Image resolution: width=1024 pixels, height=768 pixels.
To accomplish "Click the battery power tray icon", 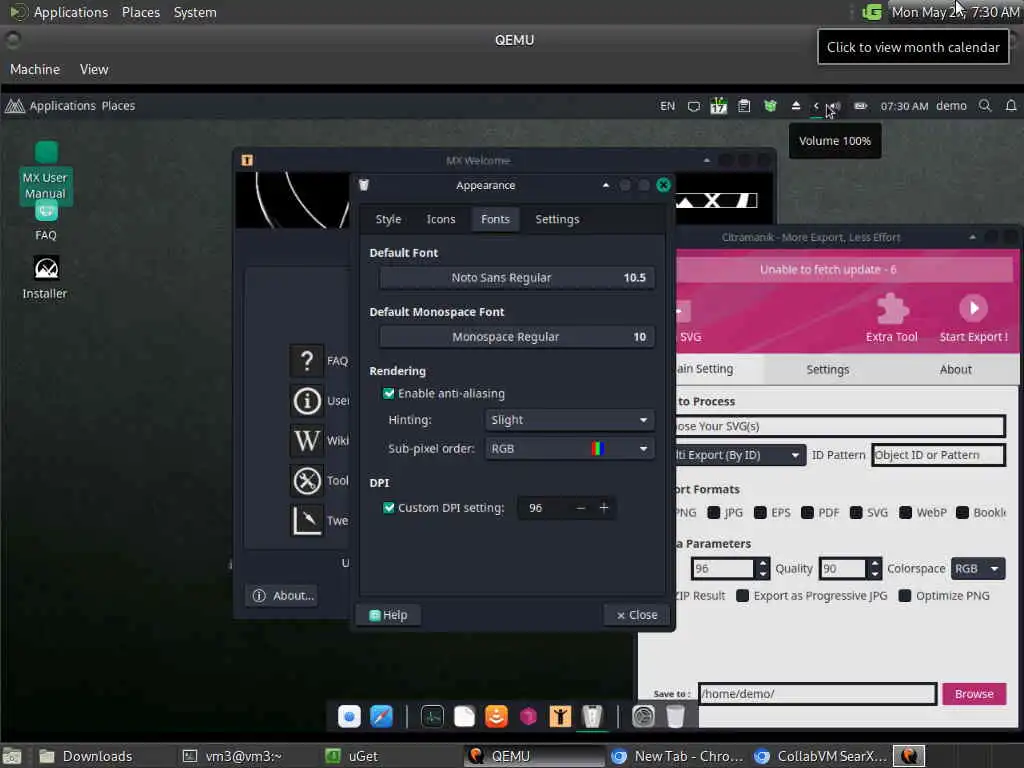I will coord(861,106).
